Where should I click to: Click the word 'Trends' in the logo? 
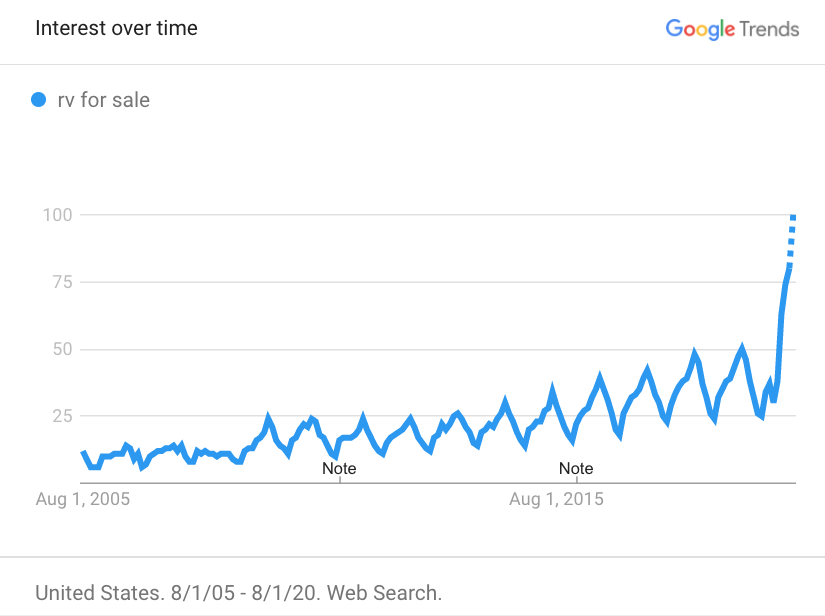click(769, 29)
